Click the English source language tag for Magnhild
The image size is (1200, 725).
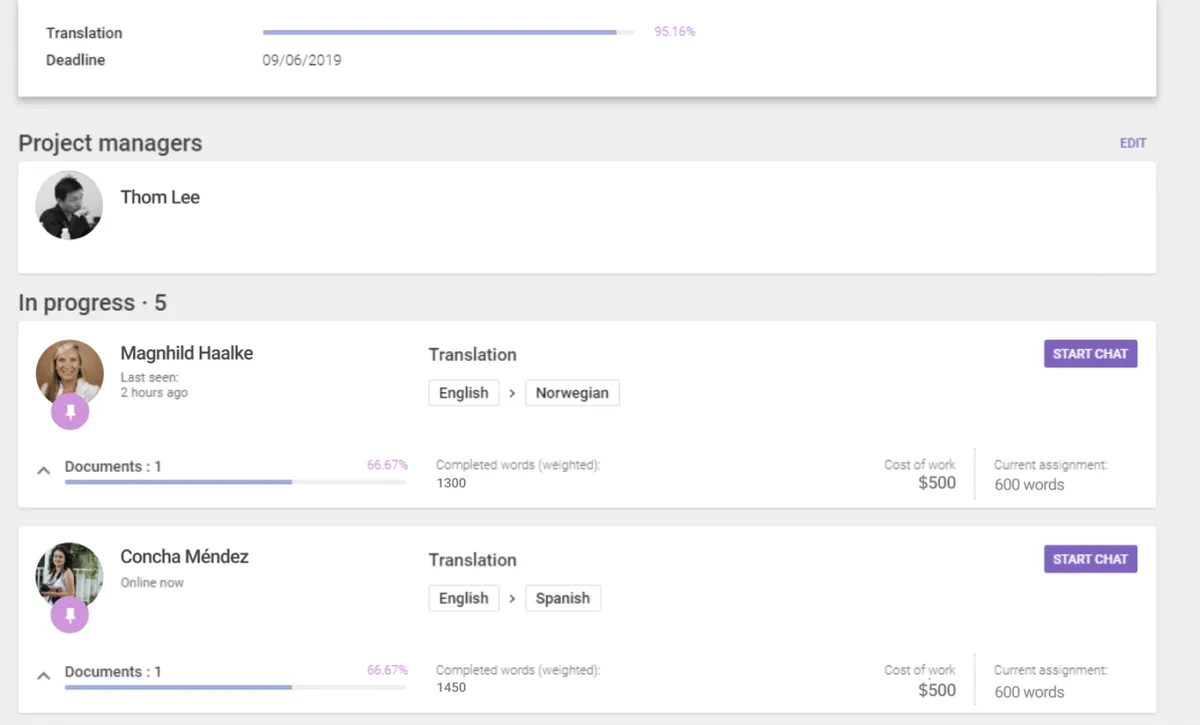(463, 393)
